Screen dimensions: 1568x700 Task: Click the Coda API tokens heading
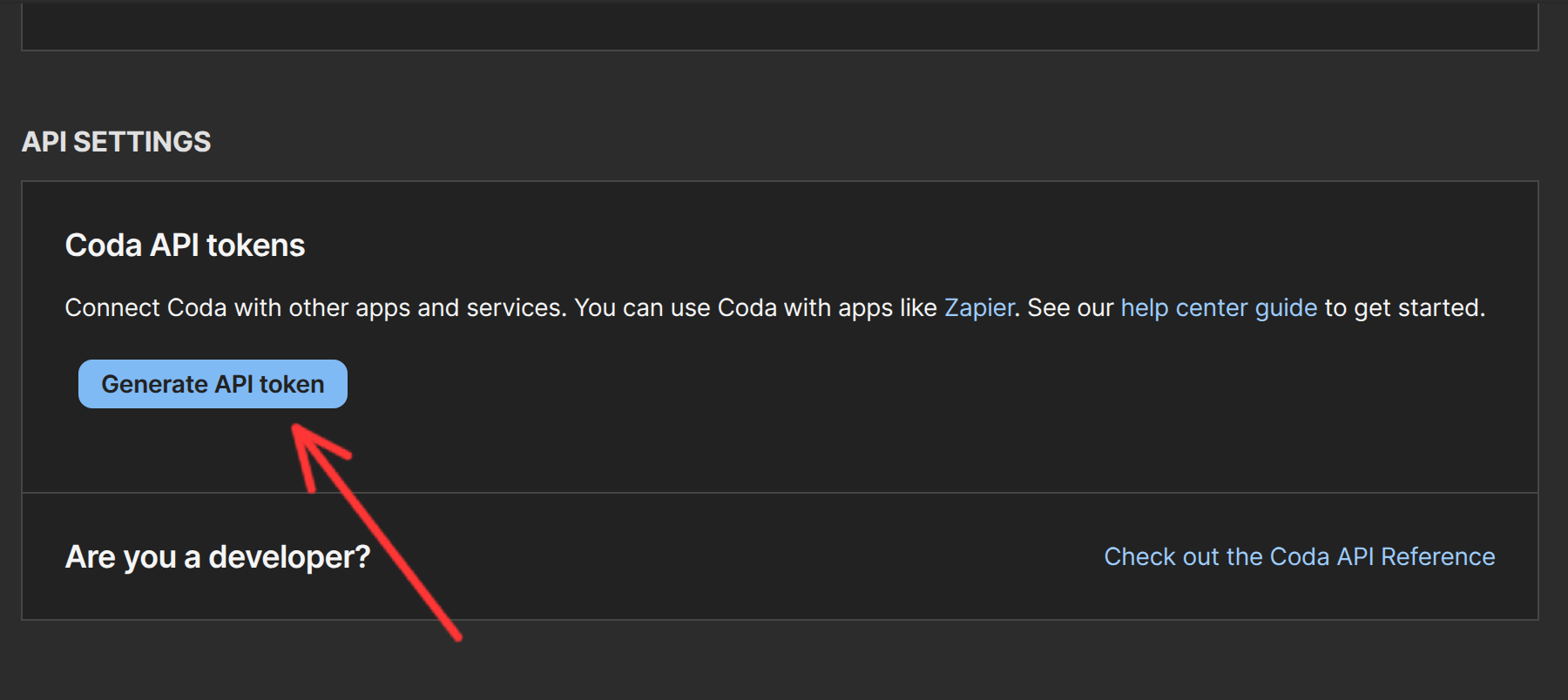pyautogui.click(x=185, y=246)
